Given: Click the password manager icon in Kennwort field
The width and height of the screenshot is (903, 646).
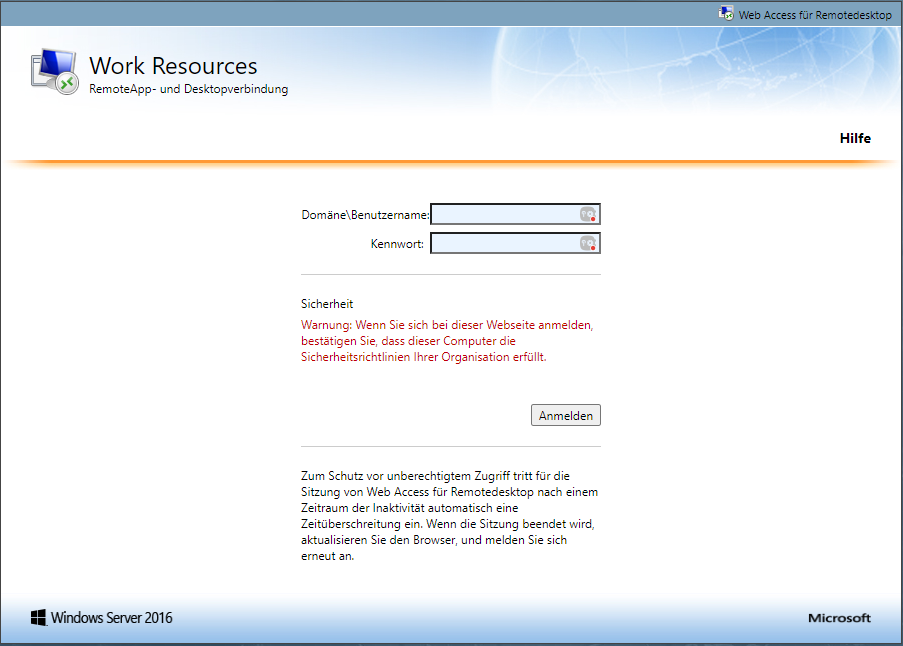Looking at the screenshot, I should (588, 244).
